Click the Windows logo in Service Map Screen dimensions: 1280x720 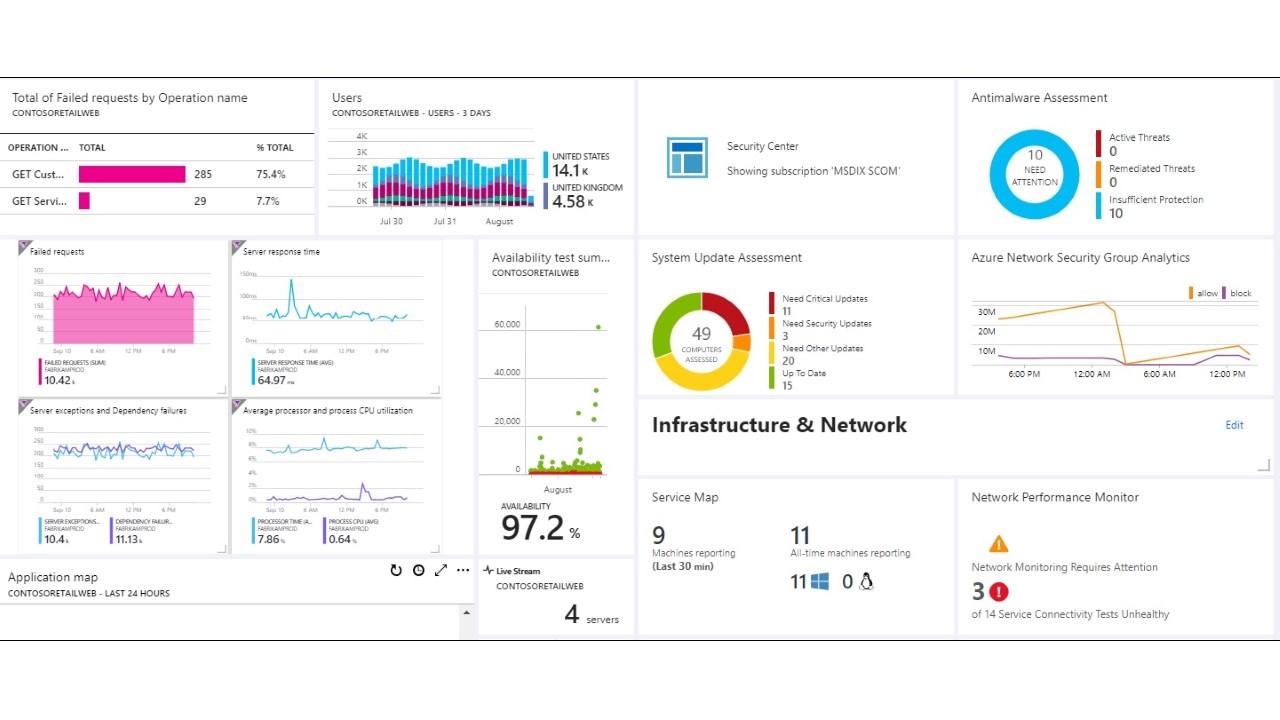coord(820,581)
